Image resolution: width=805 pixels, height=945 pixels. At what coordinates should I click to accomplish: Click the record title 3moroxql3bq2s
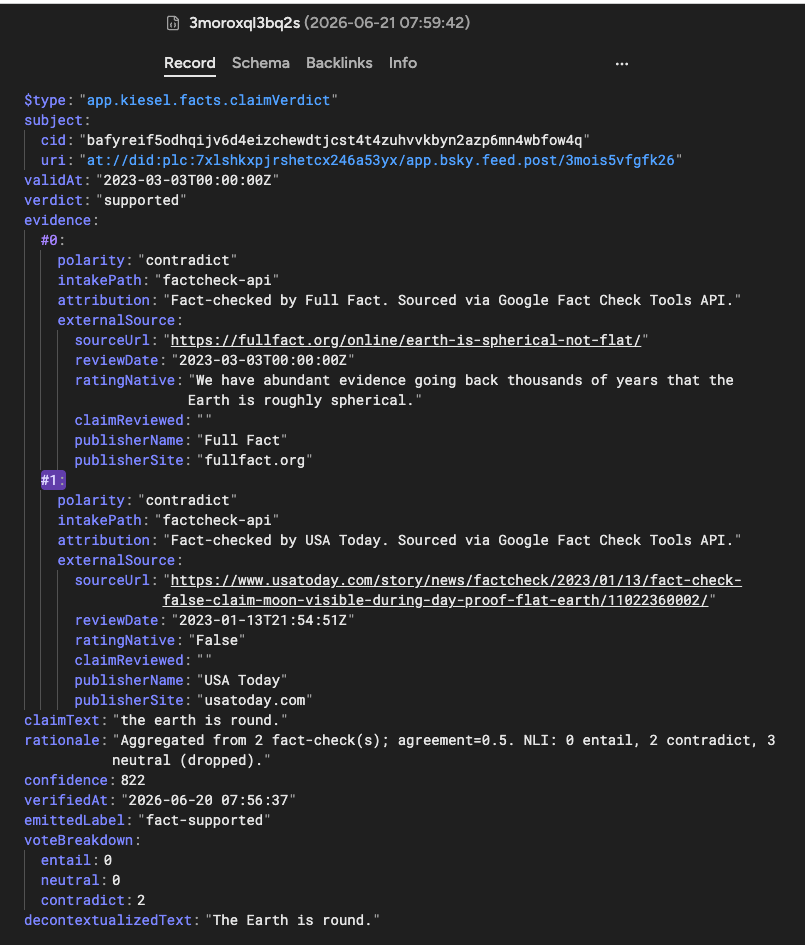[x=244, y=23]
